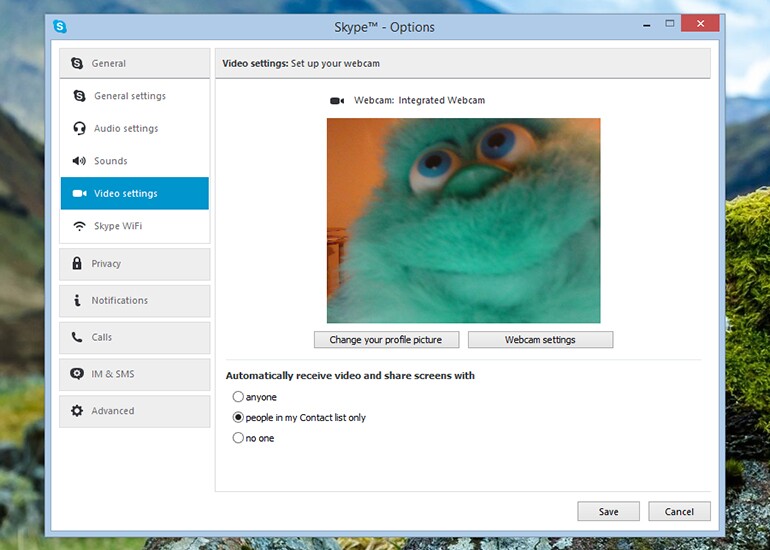Open General settings page
The image size is (770, 550).
[x=135, y=96]
